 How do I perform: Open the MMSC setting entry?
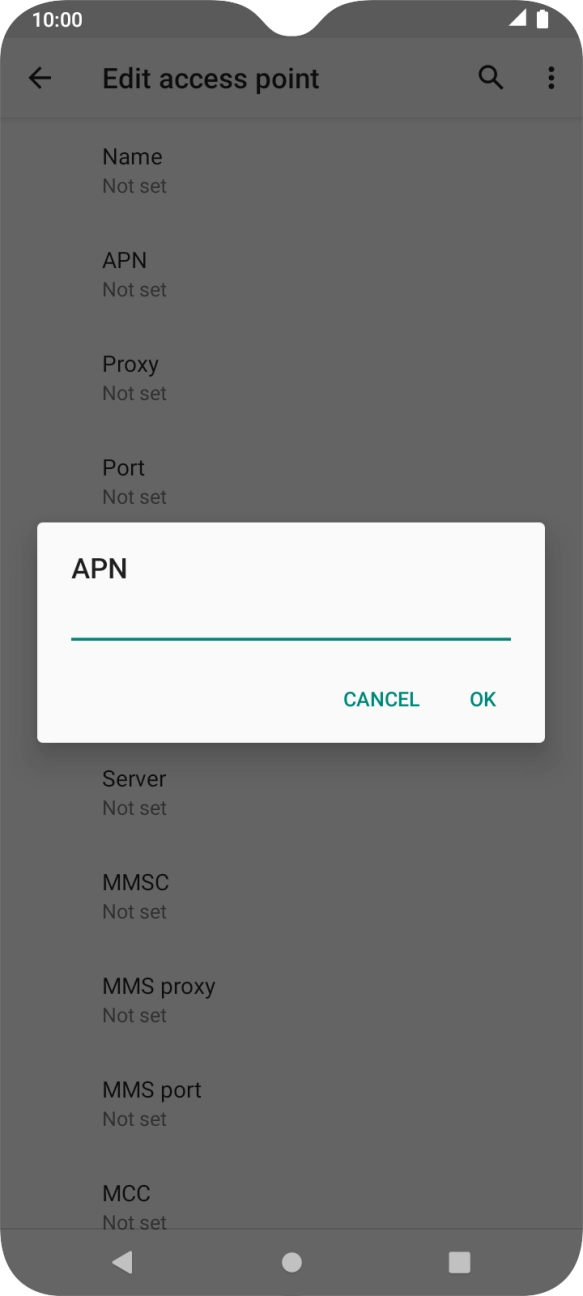(x=291, y=896)
